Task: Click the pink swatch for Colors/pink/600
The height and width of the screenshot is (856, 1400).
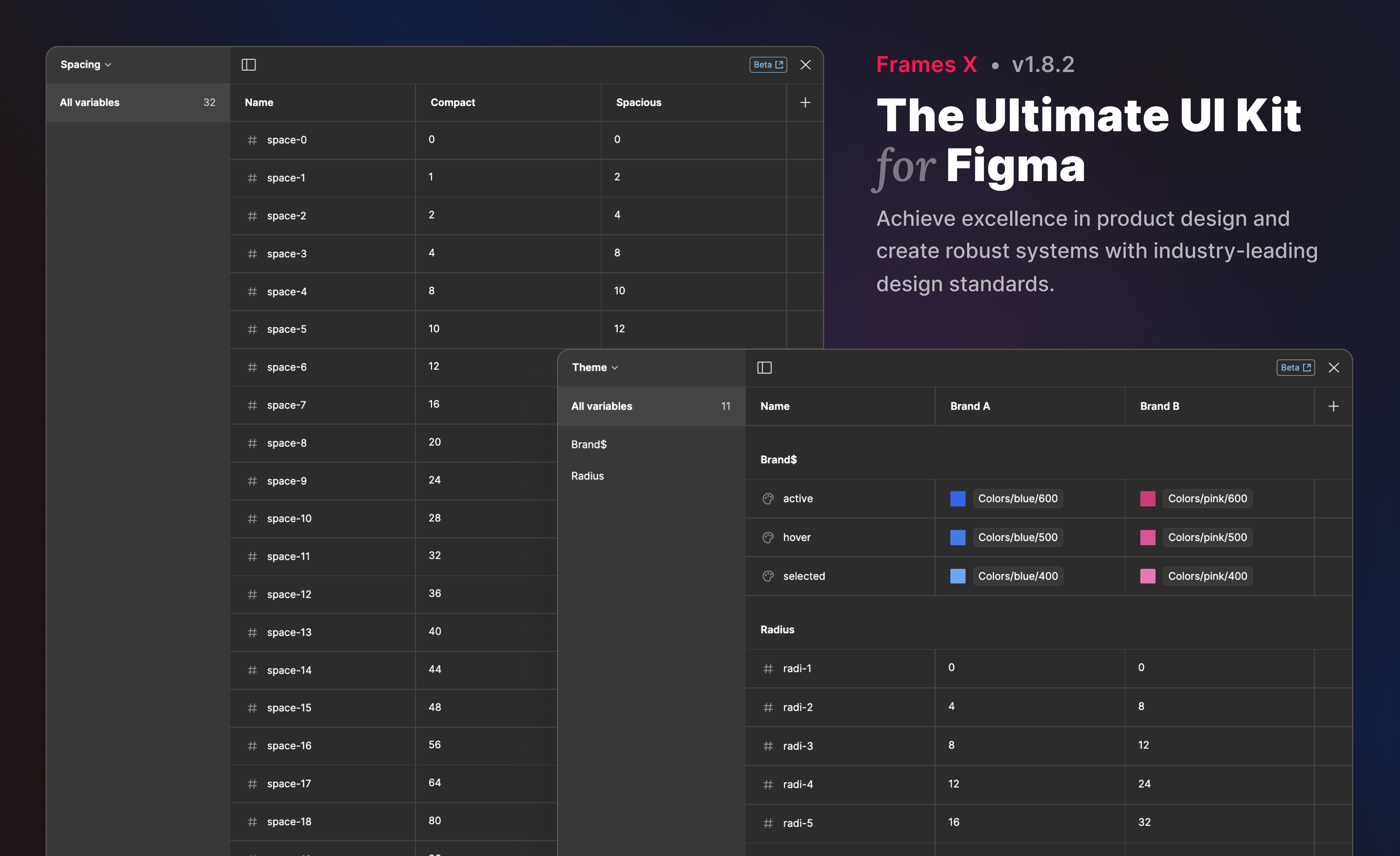Action: click(x=1148, y=498)
